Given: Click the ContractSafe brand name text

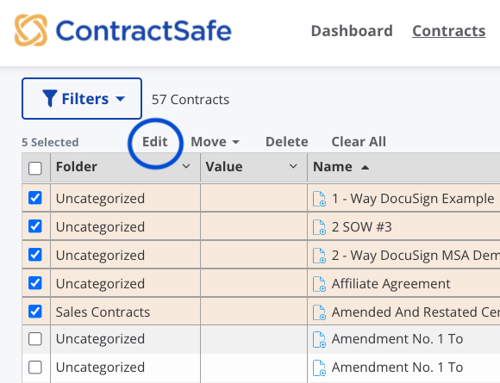Looking at the screenshot, I should (x=143, y=30).
